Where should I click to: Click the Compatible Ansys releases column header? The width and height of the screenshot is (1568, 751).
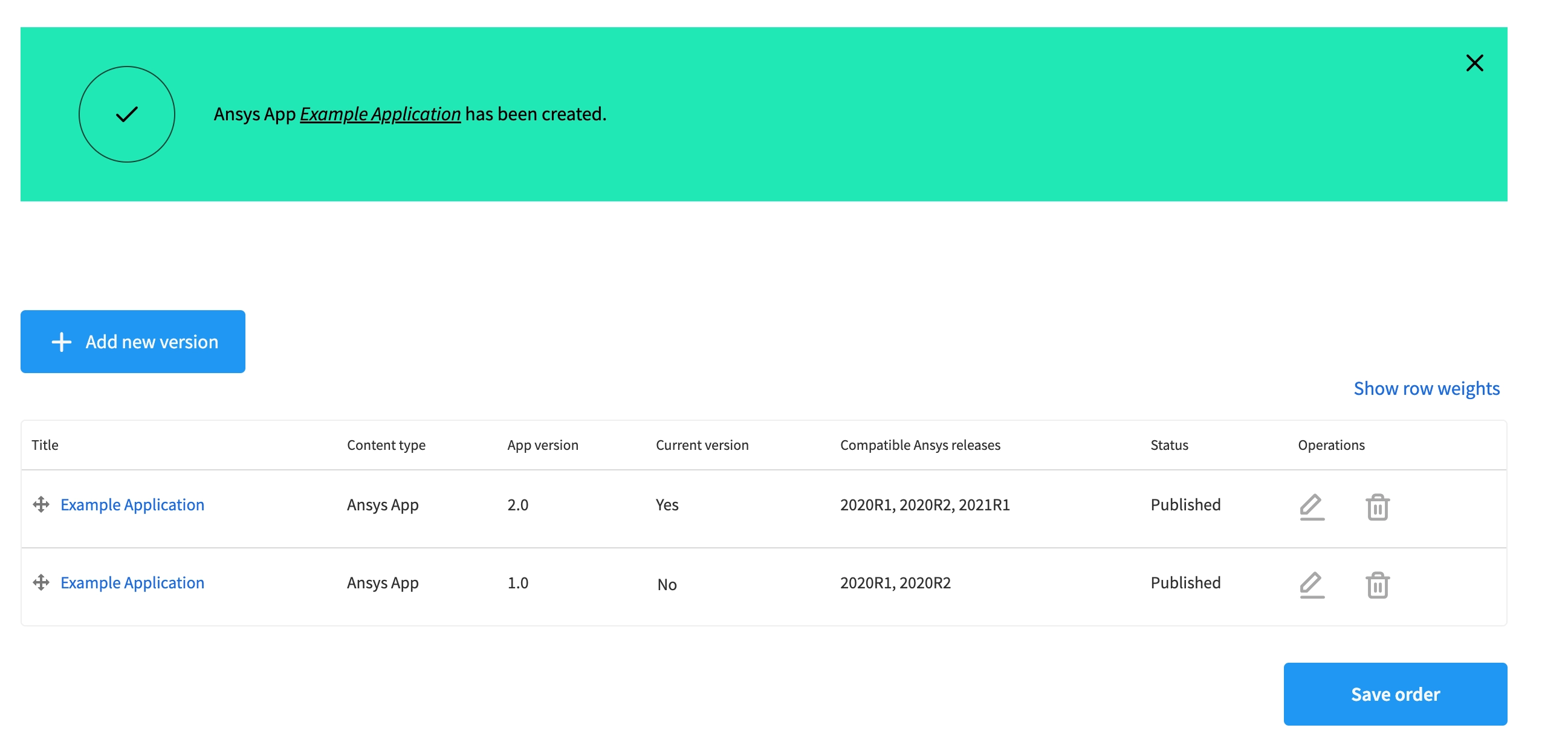pyautogui.click(x=920, y=445)
